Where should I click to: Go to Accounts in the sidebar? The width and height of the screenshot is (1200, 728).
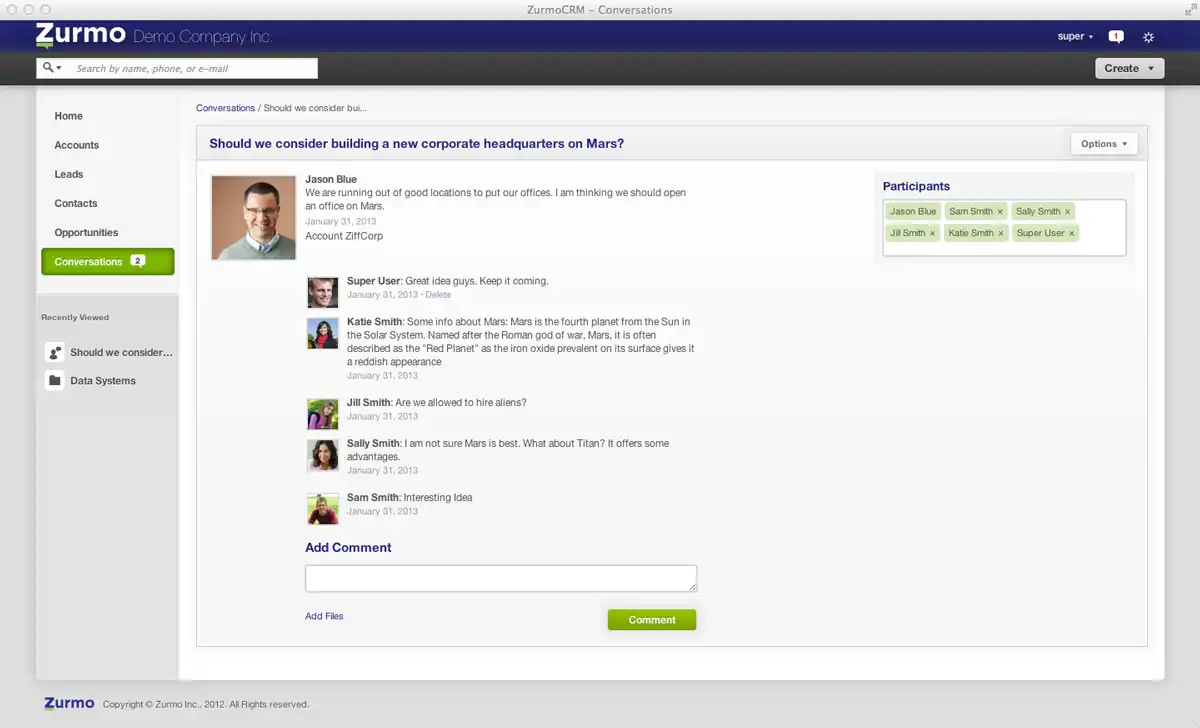pyautogui.click(x=77, y=145)
